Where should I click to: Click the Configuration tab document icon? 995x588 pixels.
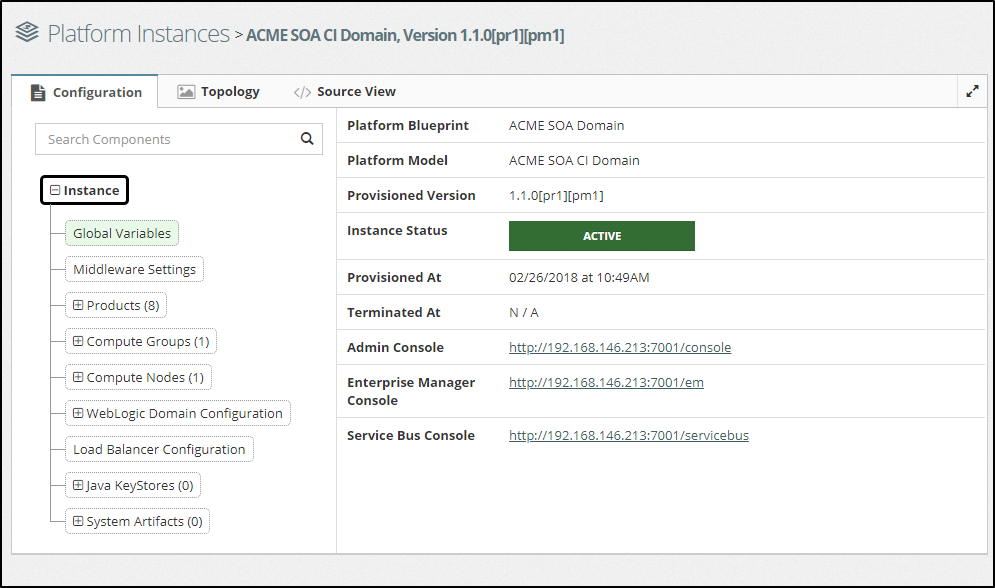[x=38, y=92]
